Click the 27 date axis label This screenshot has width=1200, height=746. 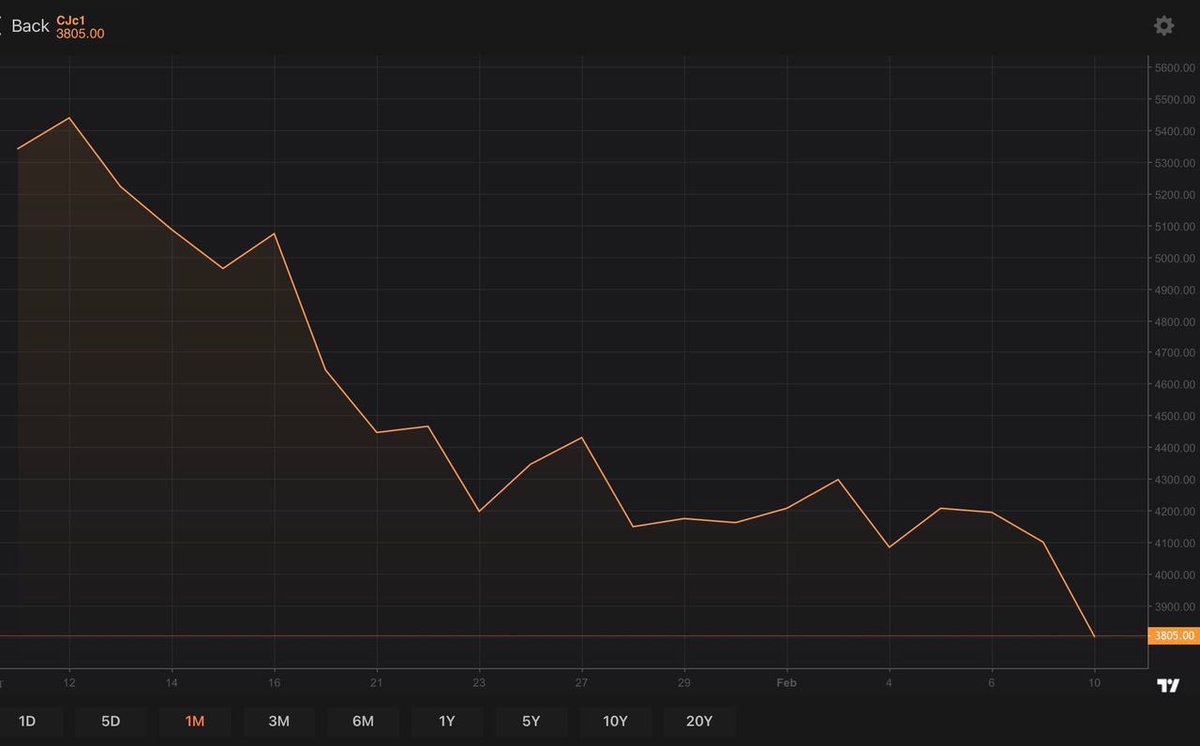coord(582,683)
